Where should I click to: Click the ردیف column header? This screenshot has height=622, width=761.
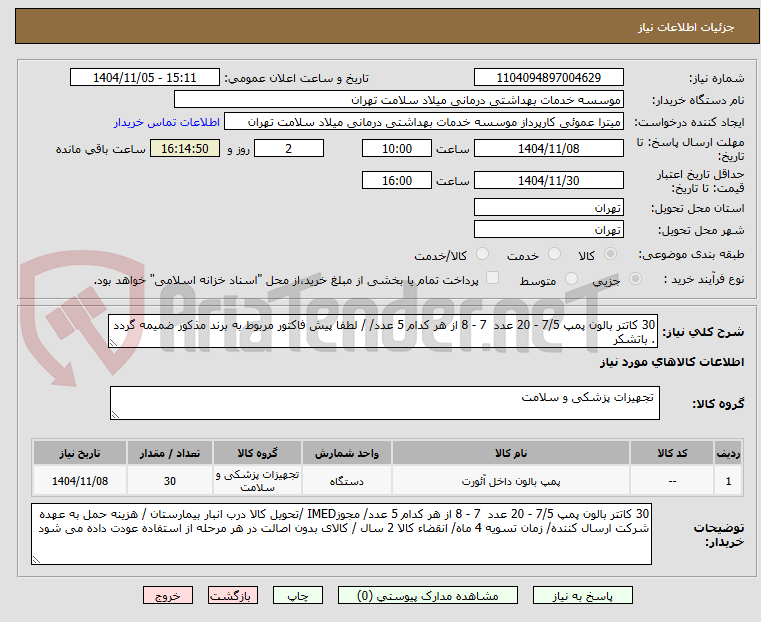point(728,453)
